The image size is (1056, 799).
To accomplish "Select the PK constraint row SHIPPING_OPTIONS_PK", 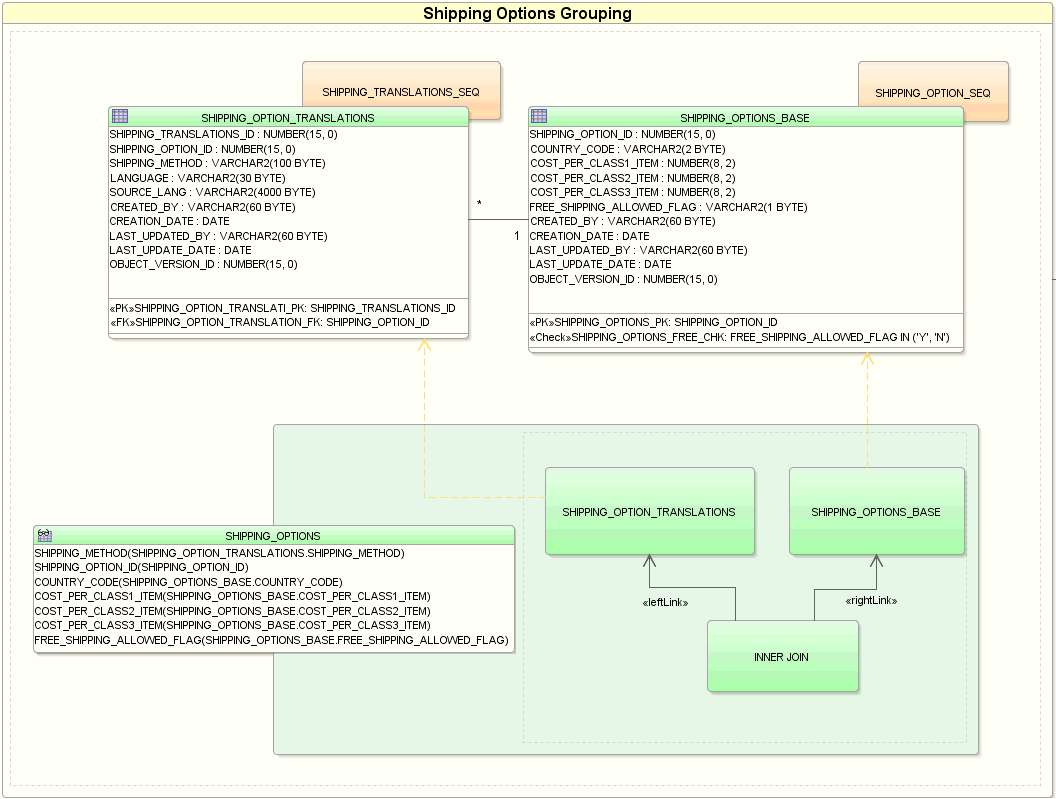I will point(653,322).
